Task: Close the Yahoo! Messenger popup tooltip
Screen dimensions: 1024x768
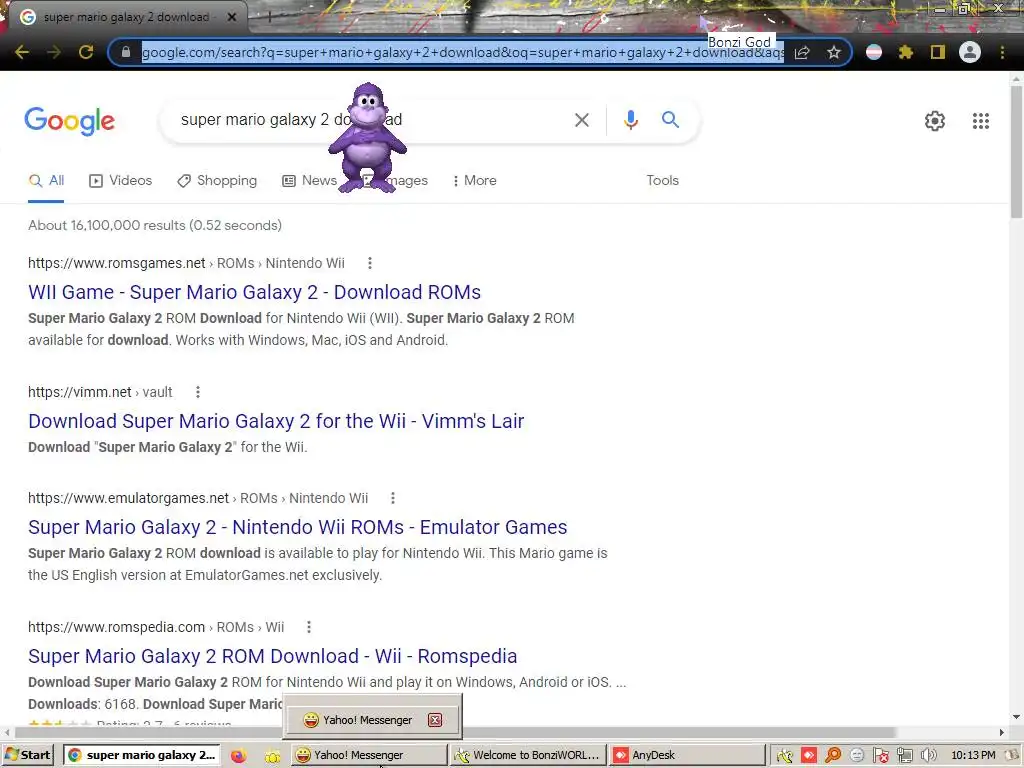Action: pos(435,720)
